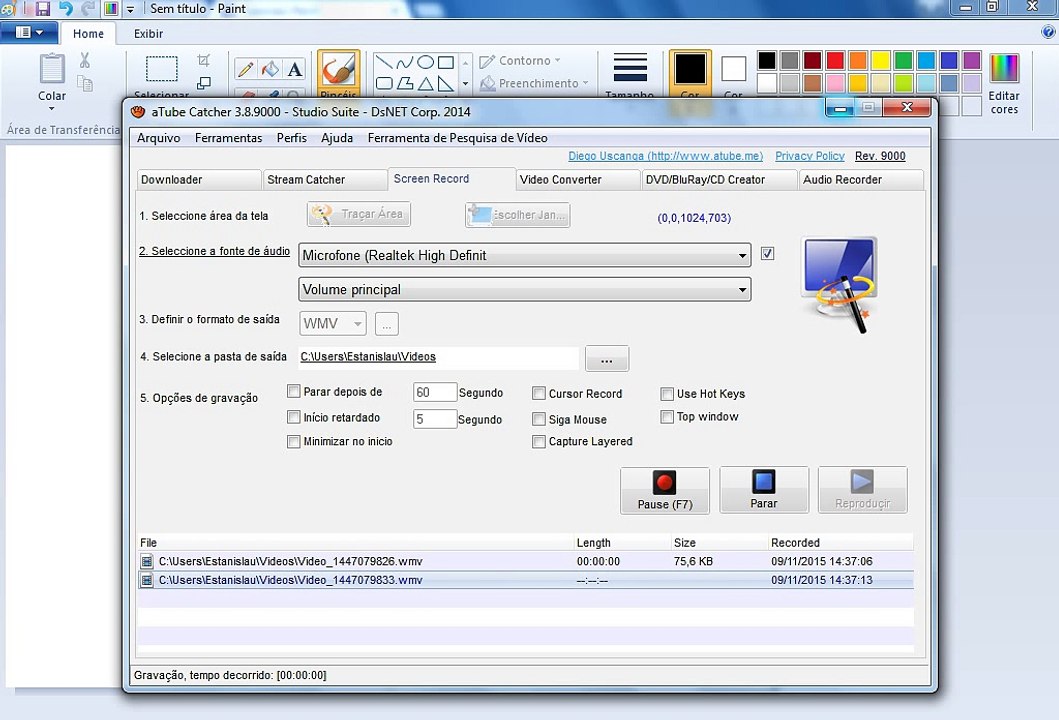Click the Resize icon below Crop
The width and height of the screenshot is (1059, 720).
pos(203,83)
